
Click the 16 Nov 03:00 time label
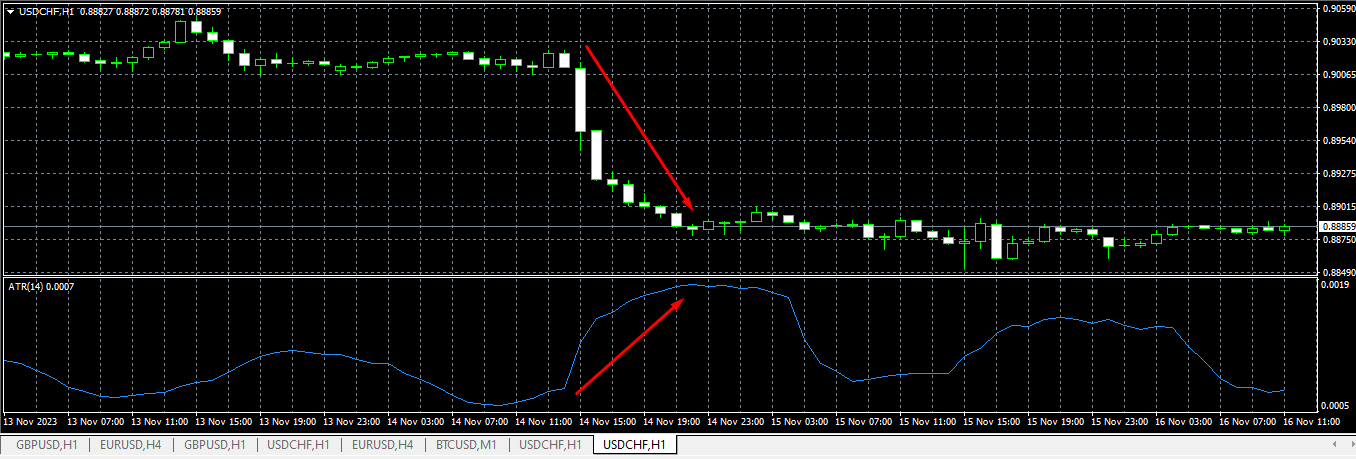(1186, 422)
